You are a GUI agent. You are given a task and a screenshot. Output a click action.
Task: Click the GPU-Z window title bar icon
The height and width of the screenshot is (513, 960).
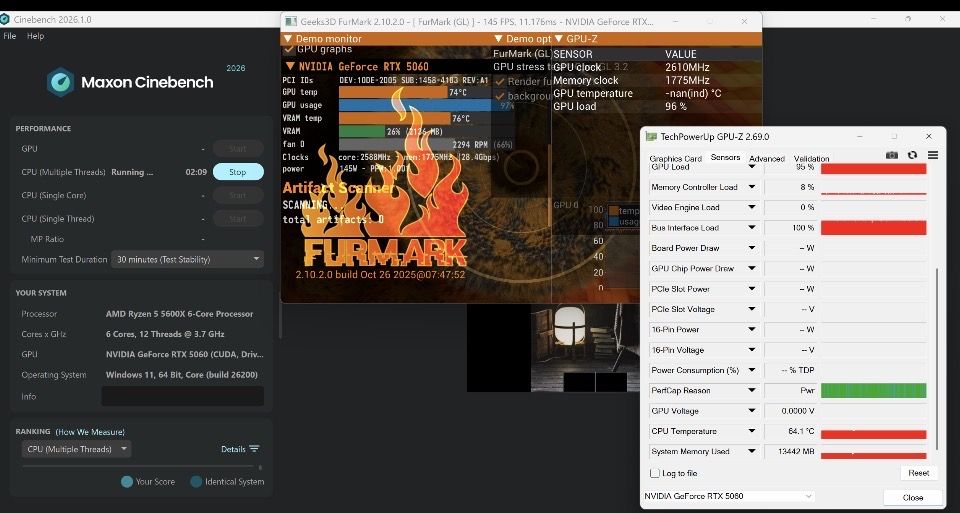(652, 136)
